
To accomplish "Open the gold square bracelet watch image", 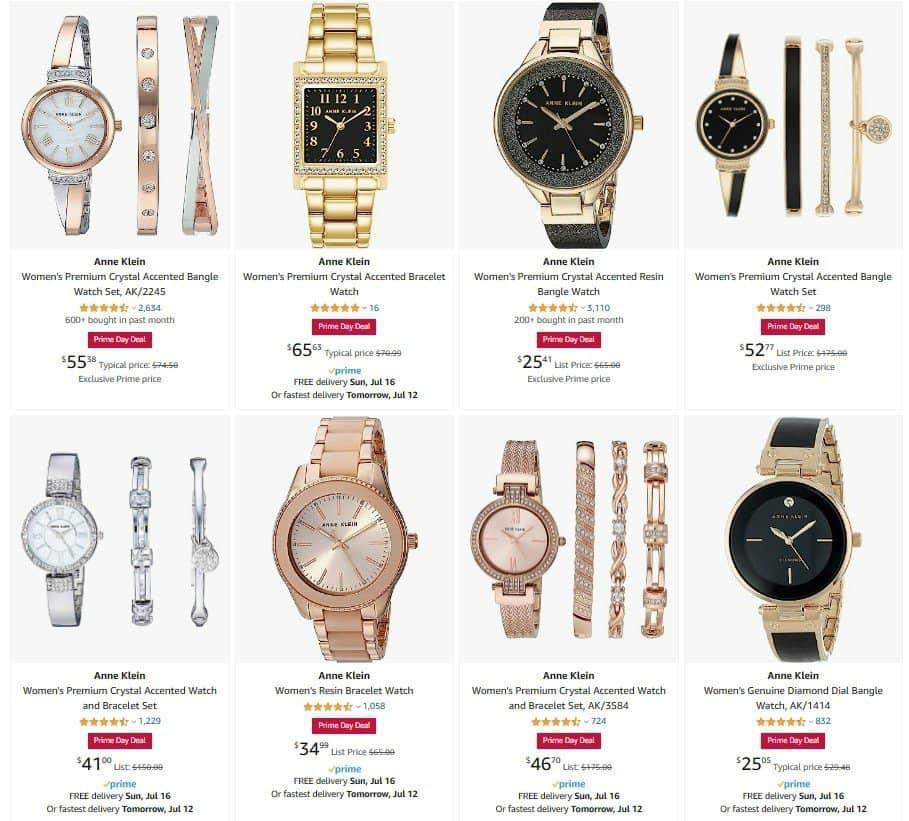I will point(344,125).
